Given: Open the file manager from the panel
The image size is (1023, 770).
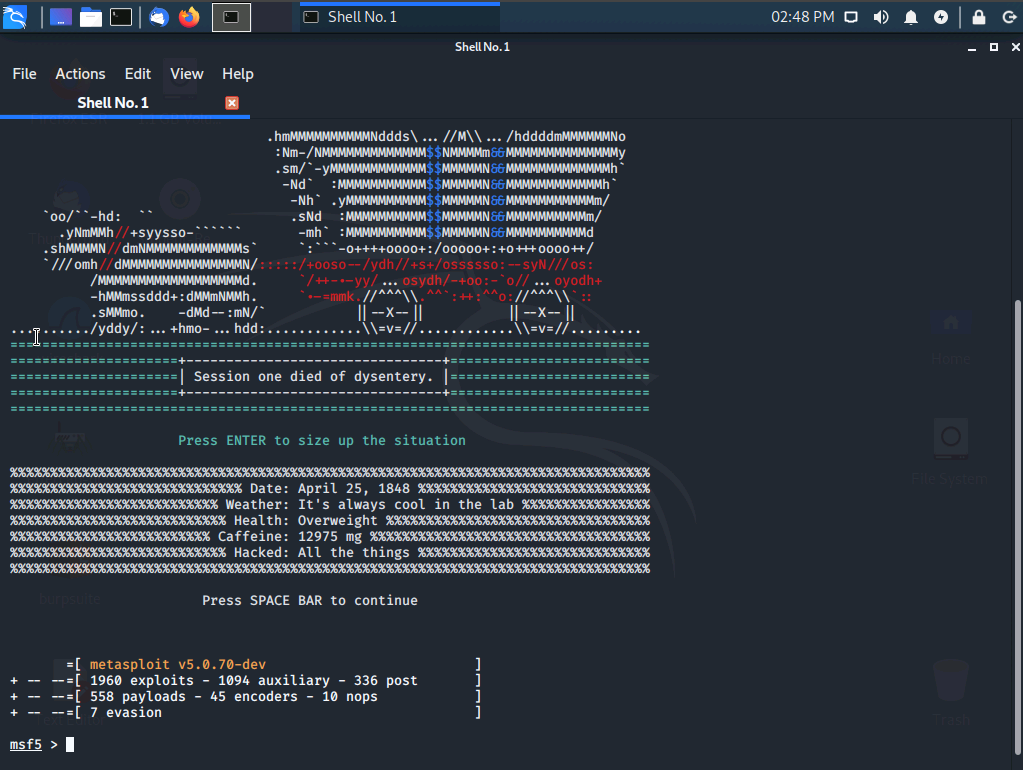Looking at the screenshot, I should [x=91, y=17].
